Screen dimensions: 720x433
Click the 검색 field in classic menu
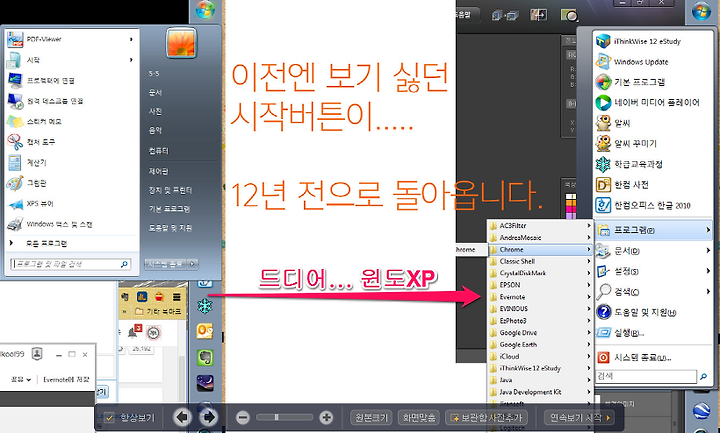[646, 376]
